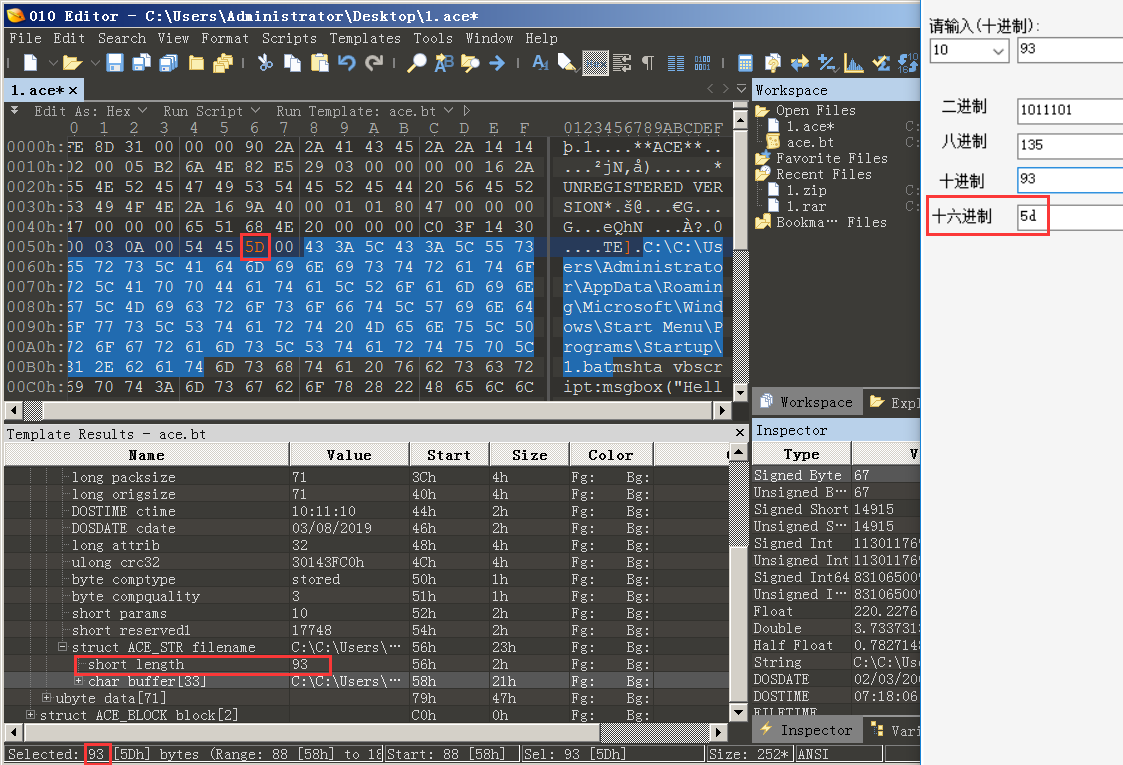The width and height of the screenshot is (1123, 765).
Task: Click the Save file floppy icon
Action: (115, 63)
